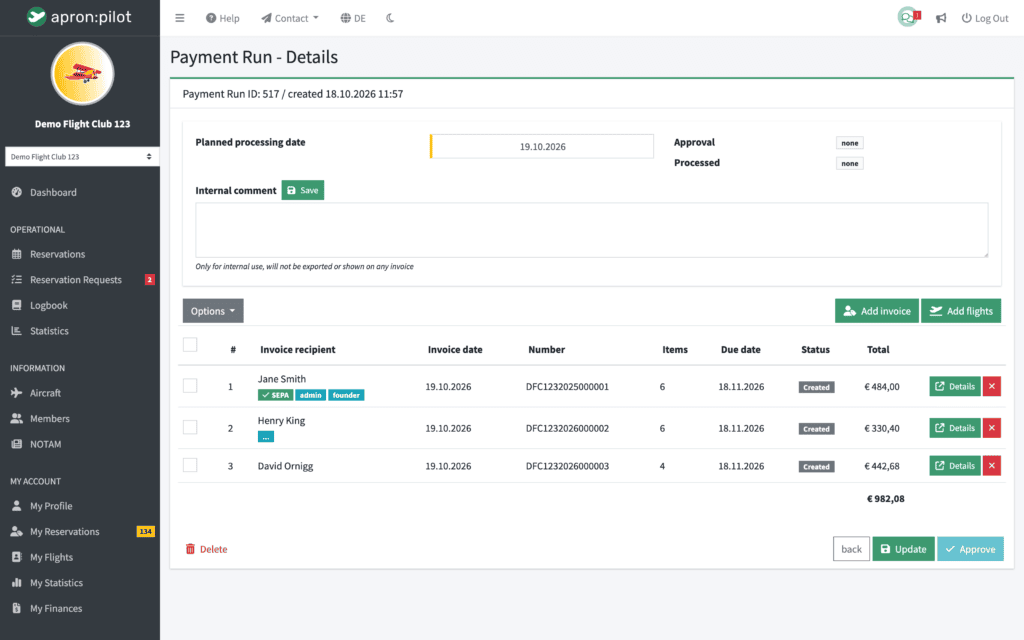This screenshot has width=1024, height=640.
Task: Check the David Ornigg invoice row
Action: coord(190,465)
